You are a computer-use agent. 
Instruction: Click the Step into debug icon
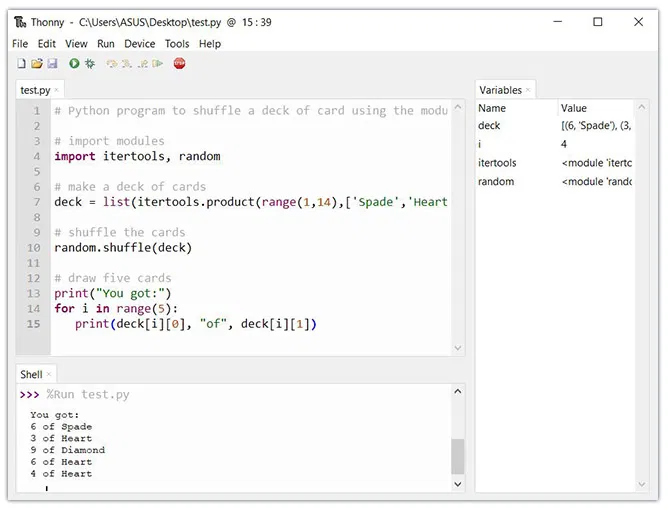pyautogui.click(x=127, y=64)
